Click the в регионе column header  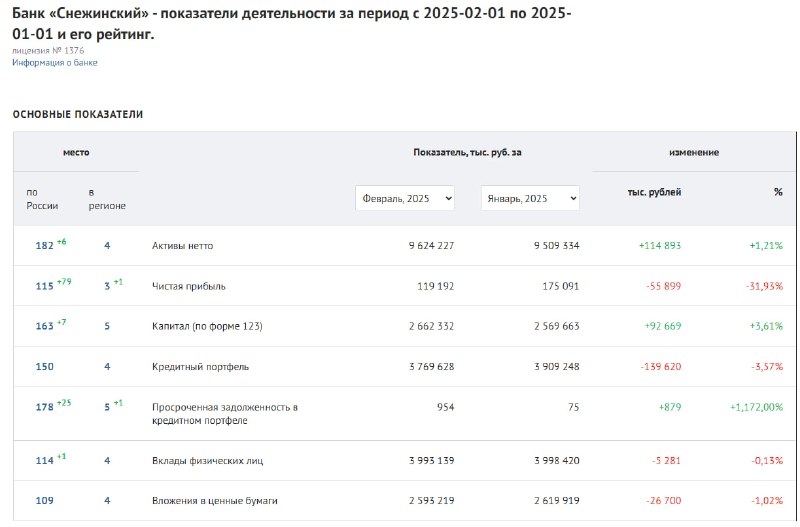[x=107, y=199]
